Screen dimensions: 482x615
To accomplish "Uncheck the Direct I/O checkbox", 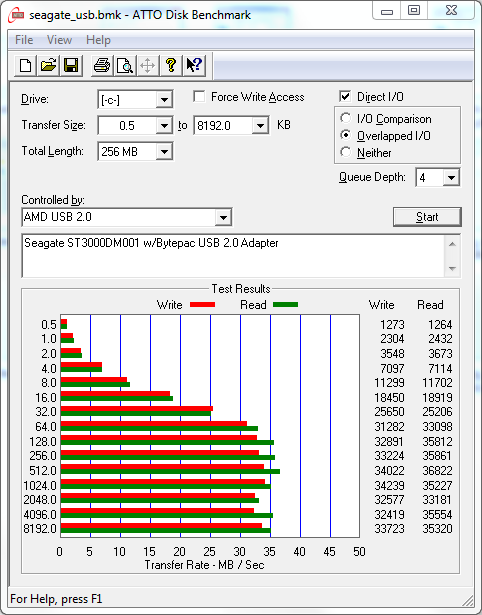I will click(x=345, y=96).
